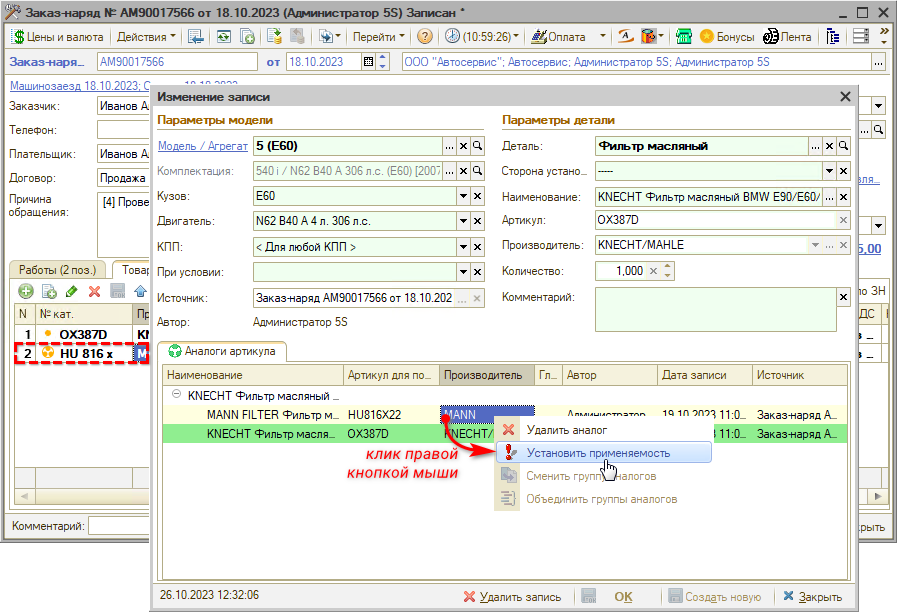
Task: Choose Объединить группы аналогов menu entry
Action: 604,499
